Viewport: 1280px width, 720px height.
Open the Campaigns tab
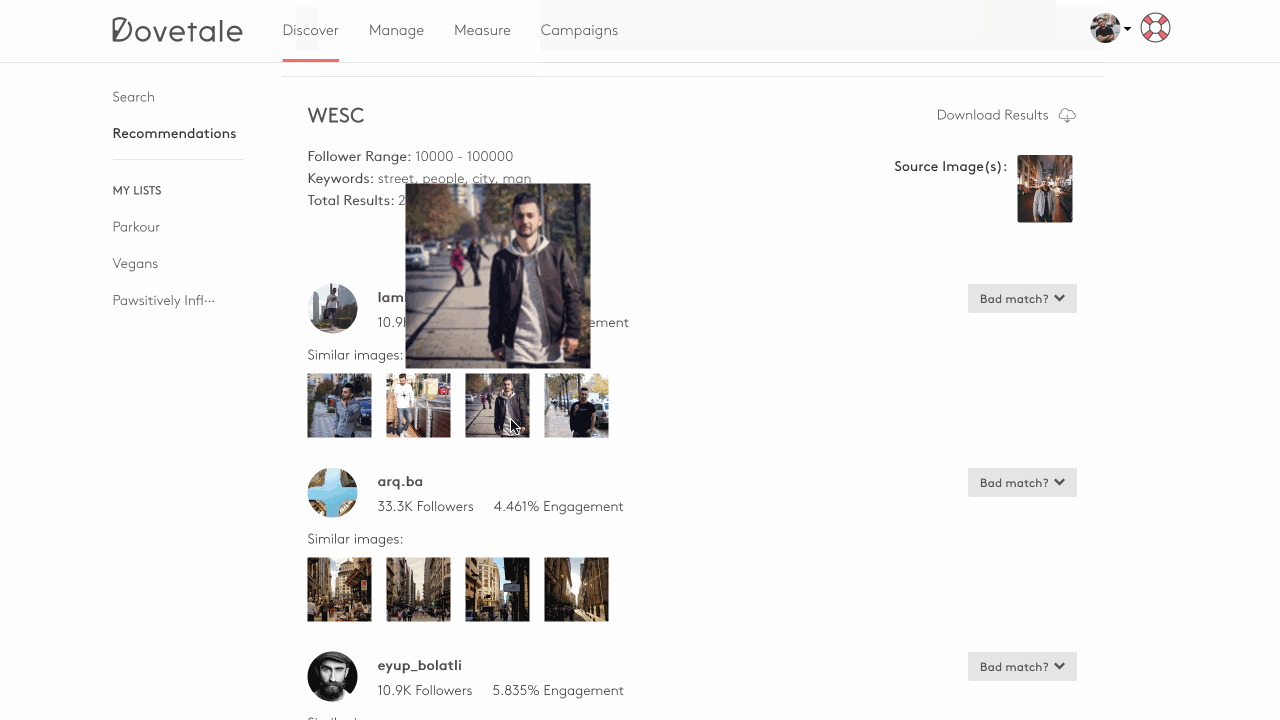click(579, 30)
